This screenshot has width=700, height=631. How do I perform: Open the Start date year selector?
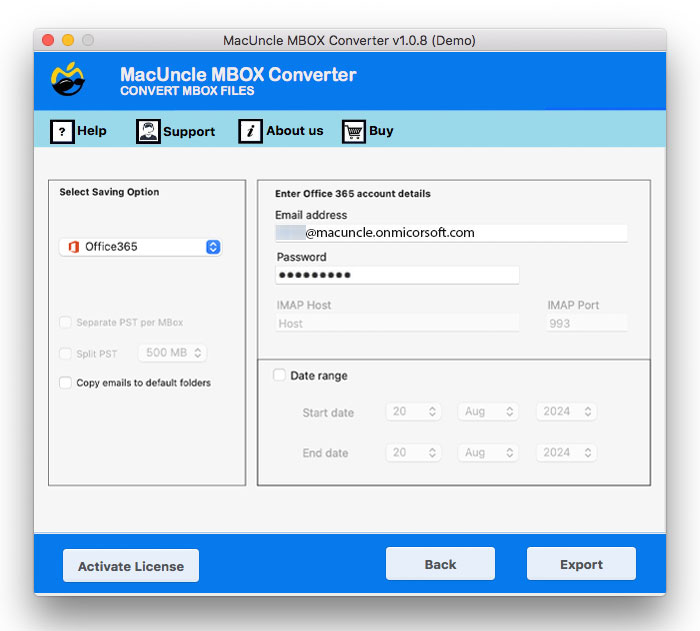coord(567,411)
